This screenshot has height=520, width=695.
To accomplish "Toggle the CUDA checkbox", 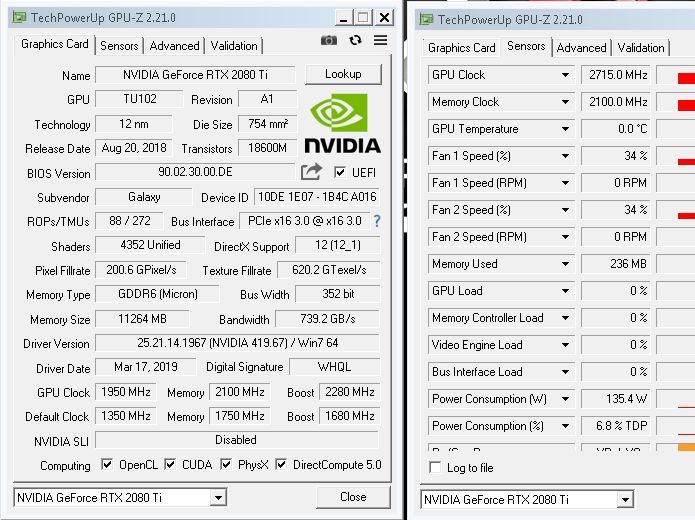I will point(170,464).
